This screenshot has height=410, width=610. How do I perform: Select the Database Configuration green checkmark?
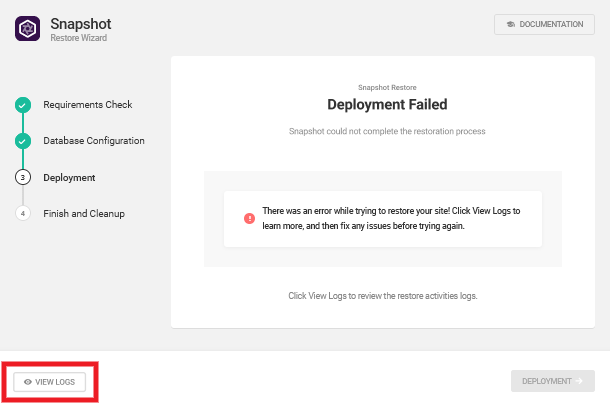[x=23, y=141]
